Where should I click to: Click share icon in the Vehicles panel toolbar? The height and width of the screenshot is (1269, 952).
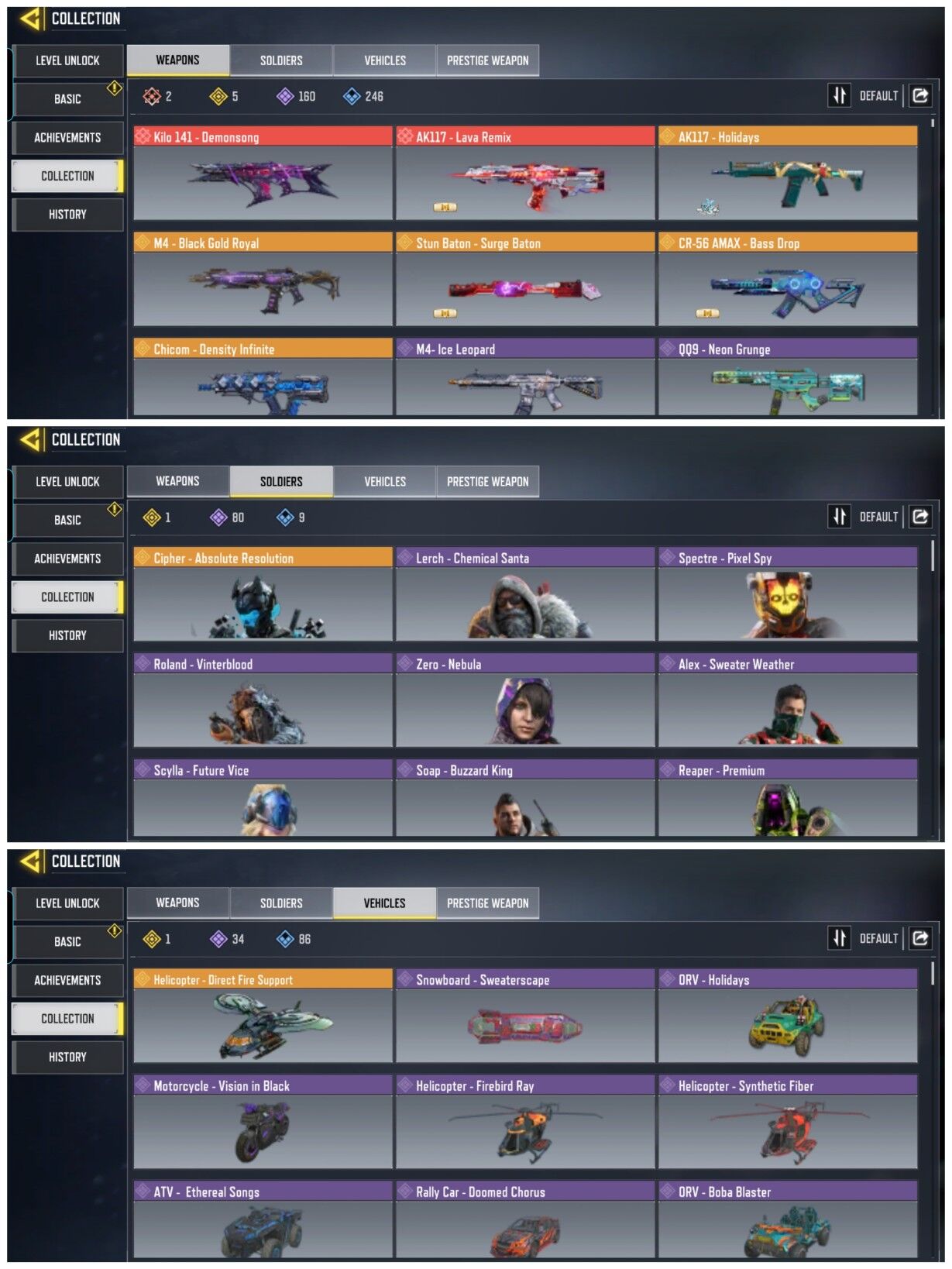coord(920,938)
